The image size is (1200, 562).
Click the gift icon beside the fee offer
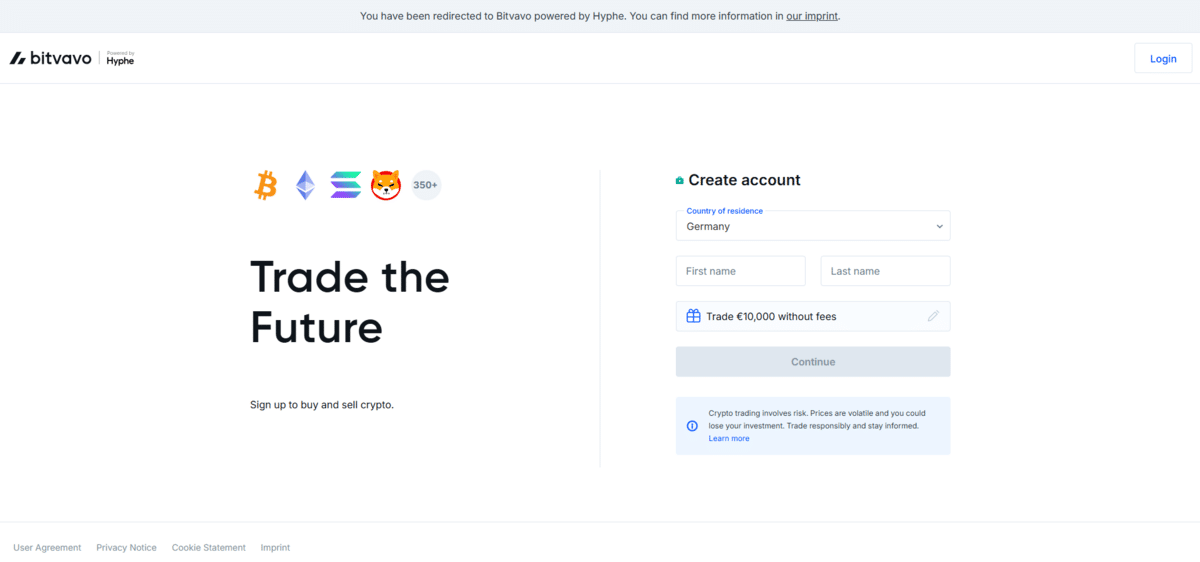pos(693,316)
